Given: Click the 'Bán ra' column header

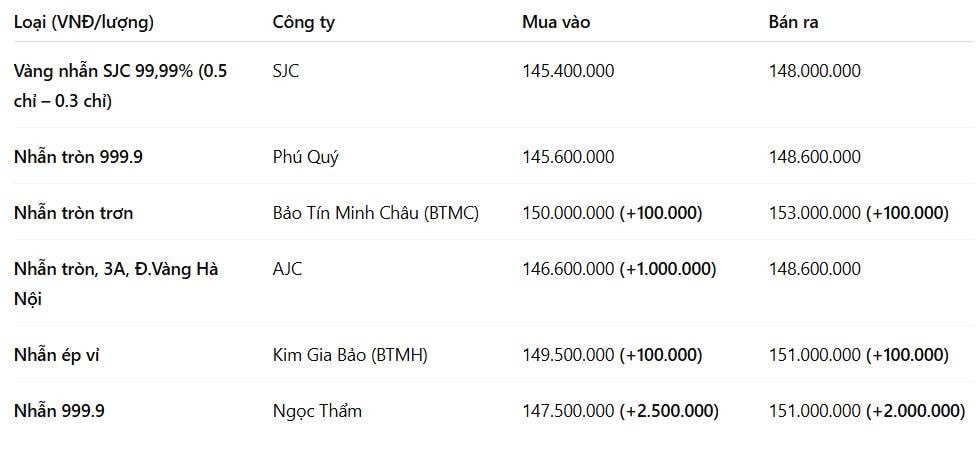Looking at the screenshot, I should [793, 22].
